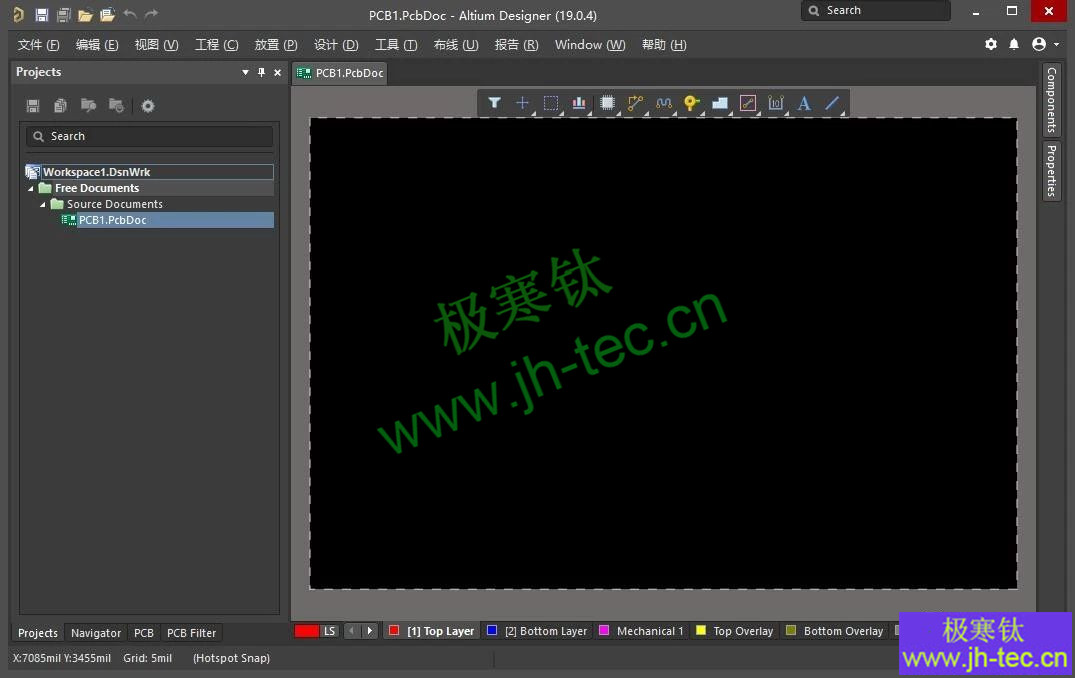Choose the rectangle selection tool
1075x678 pixels.
click(551, 103)
